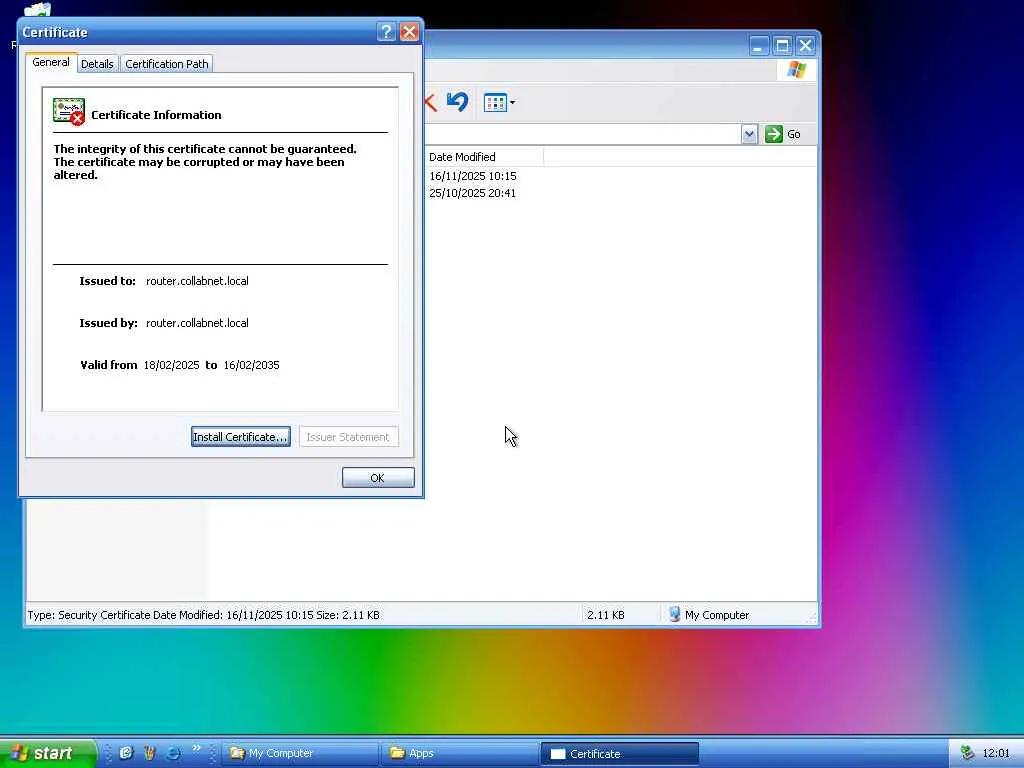
Task: Minimize the Explorer window
Action: click(x=759, y=46)
